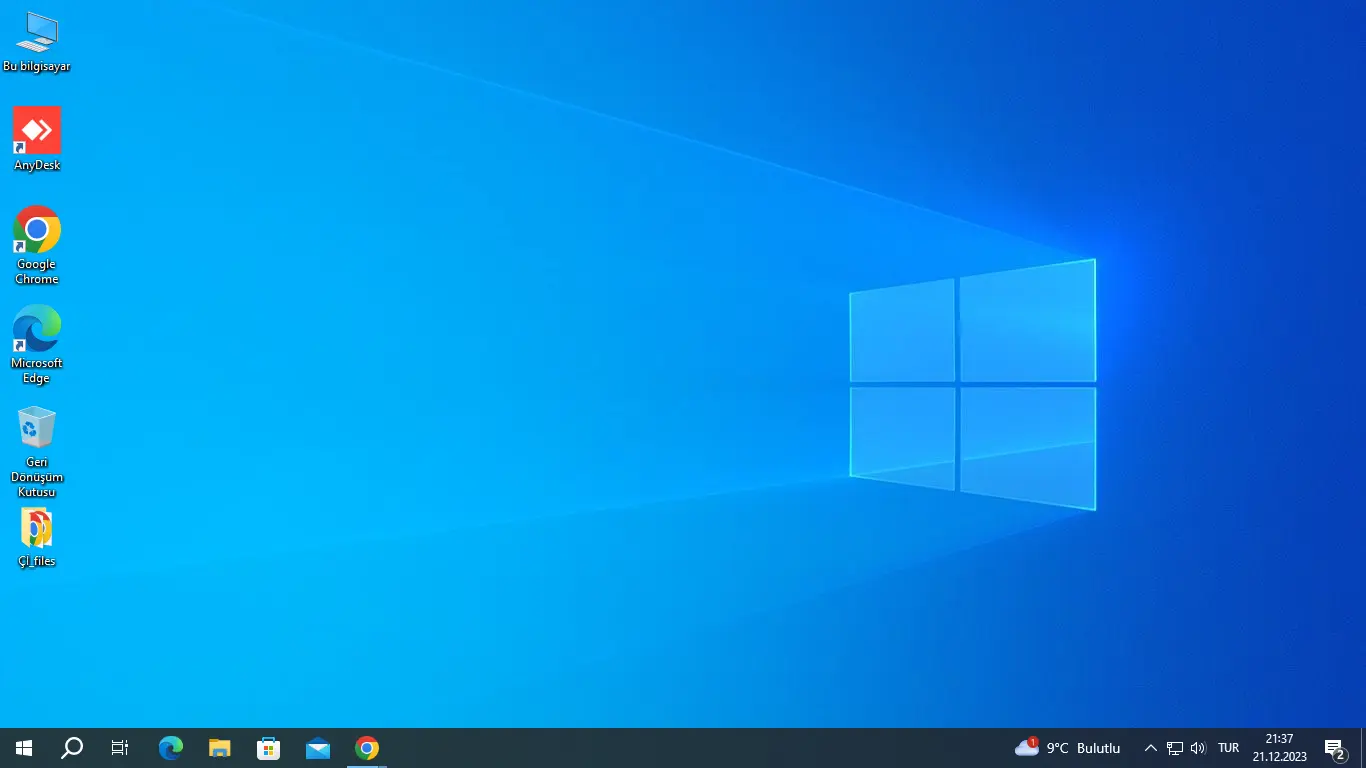Open Microsoft Store from taskbar
This screenshot has height=768, width=1366.
click(x=269, y=748)
